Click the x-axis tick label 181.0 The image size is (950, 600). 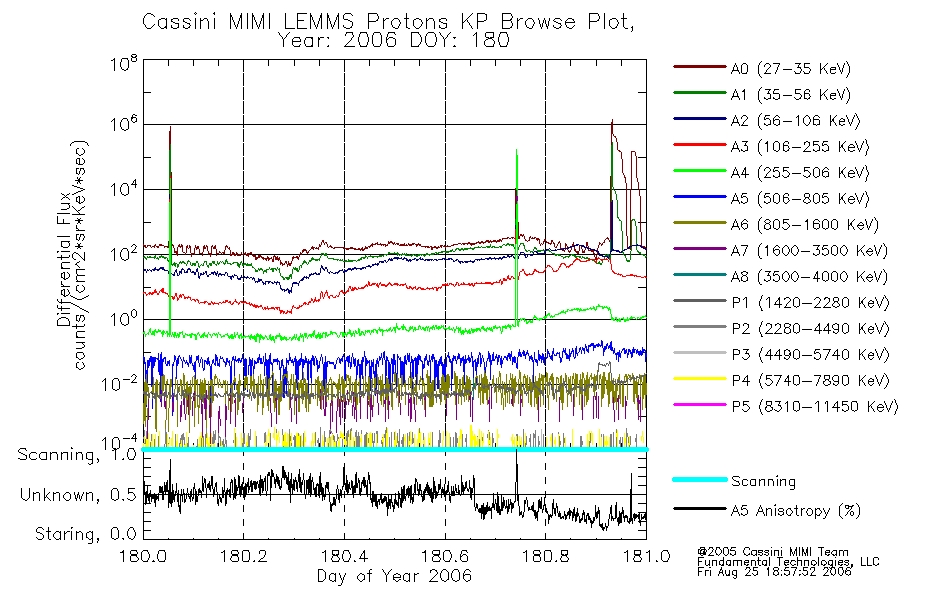pos(646,556)
